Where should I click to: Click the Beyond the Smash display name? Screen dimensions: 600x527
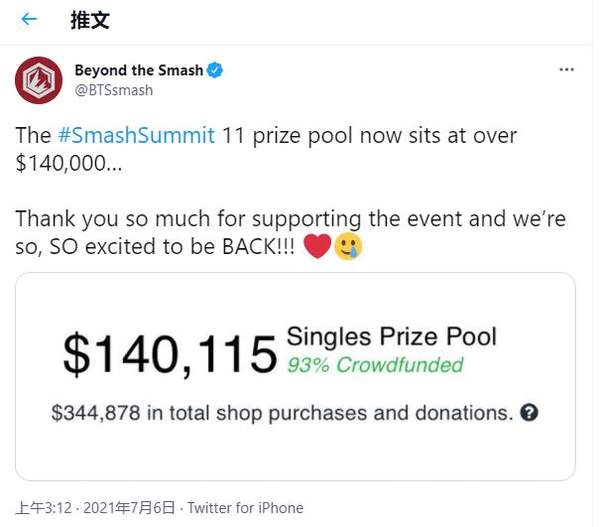pyautogui.click(x=138, y=71)
